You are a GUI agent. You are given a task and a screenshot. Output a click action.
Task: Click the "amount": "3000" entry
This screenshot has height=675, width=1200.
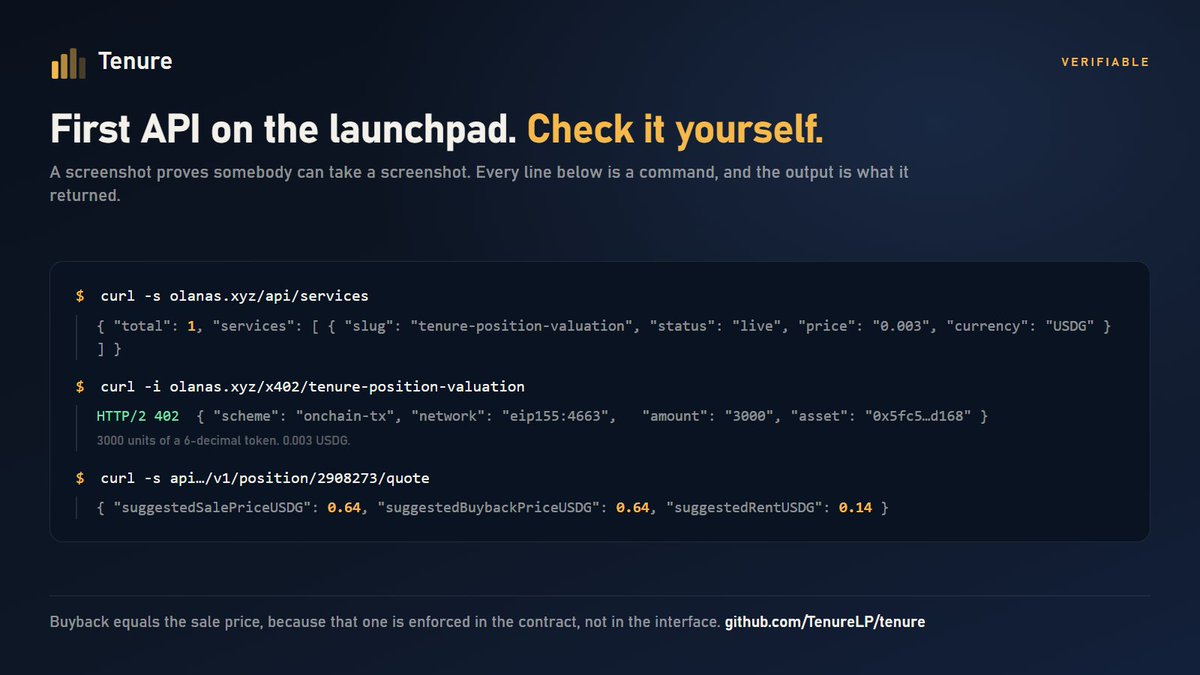tap(710, 416)
